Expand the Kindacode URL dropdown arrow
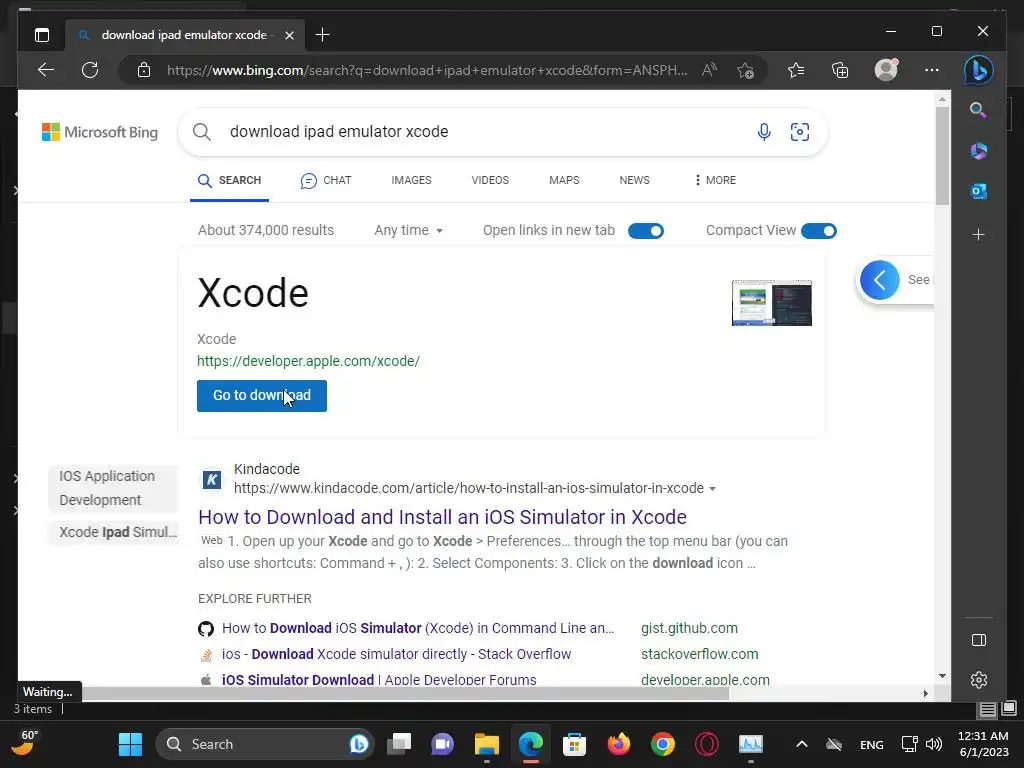Viewport: 1024px width, 768px height. 712,488
